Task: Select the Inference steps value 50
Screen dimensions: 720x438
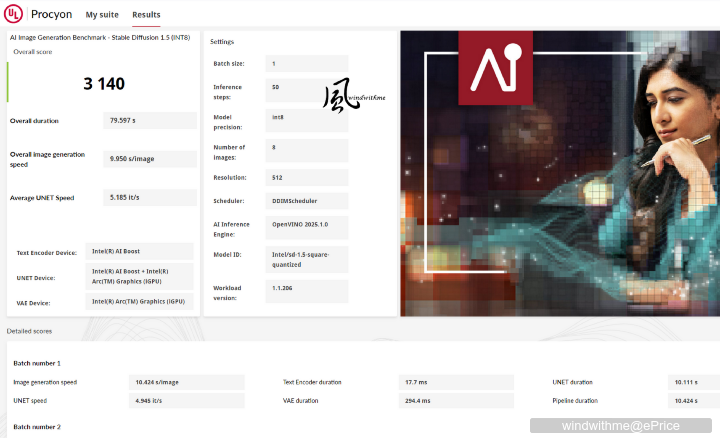Action: (307, 87)
